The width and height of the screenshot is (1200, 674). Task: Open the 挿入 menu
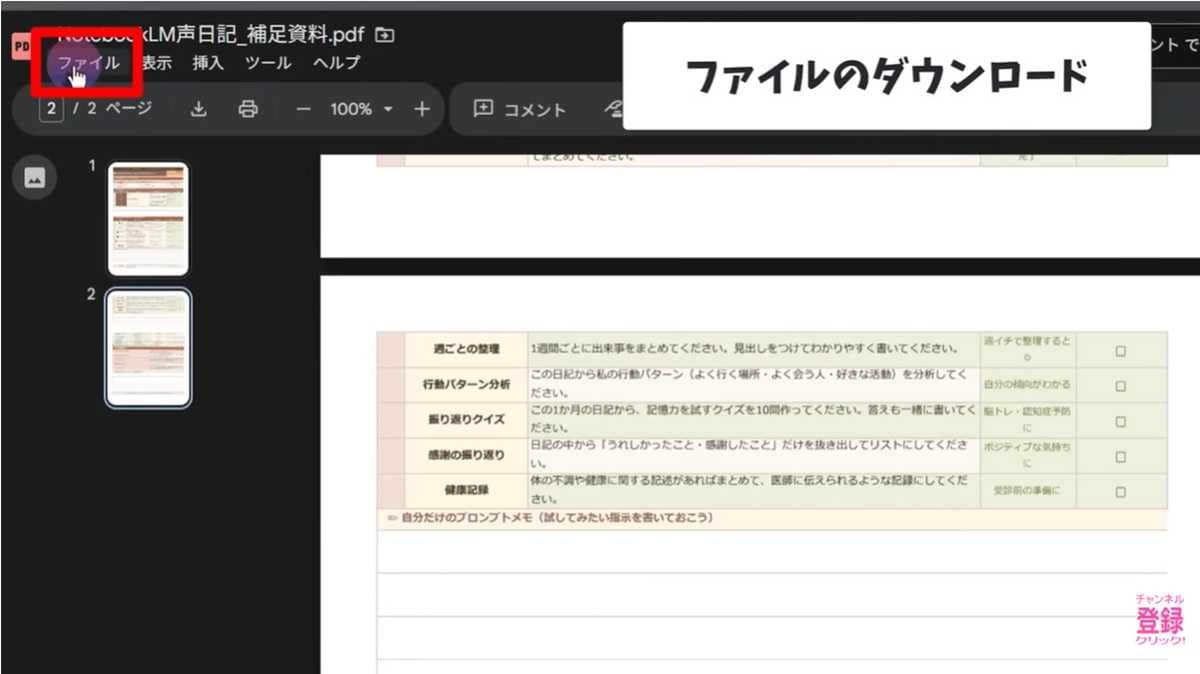click(x=208, y=63)
